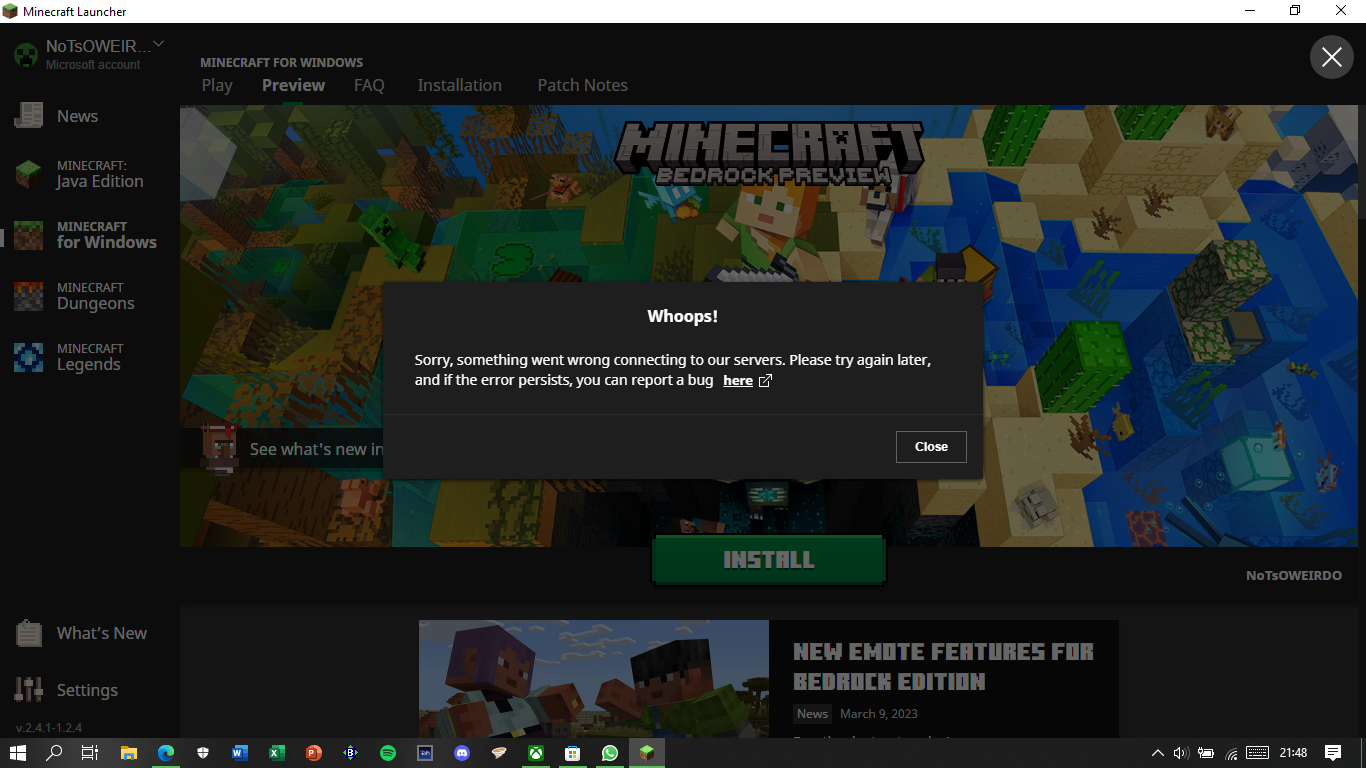Show hidden system tray icons
This screenshot has height=768, width=1366.
(1158, 753)
